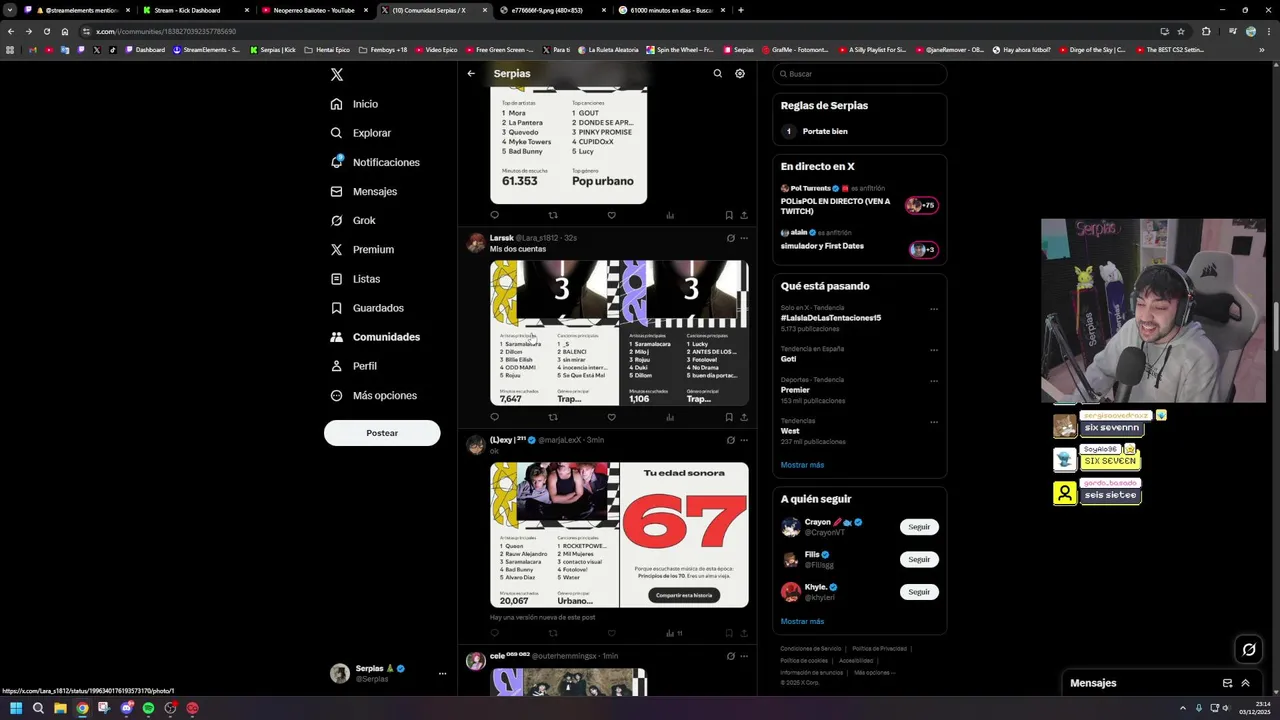Open Listas in sidebar
Image resolution: width=1280 pixels, height=720 pixels.
coord(355,279)
